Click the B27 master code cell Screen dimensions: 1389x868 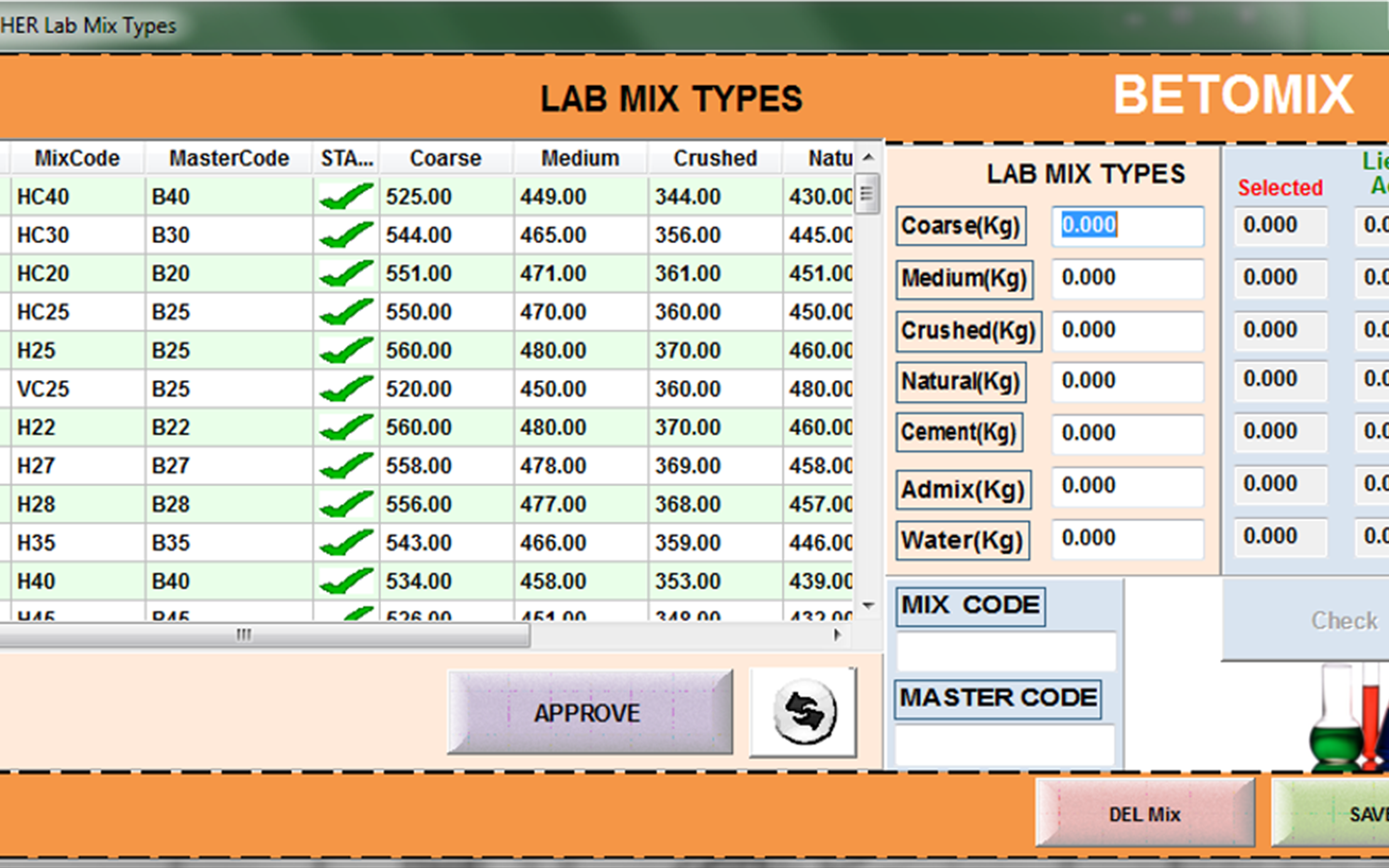(229, 466)
